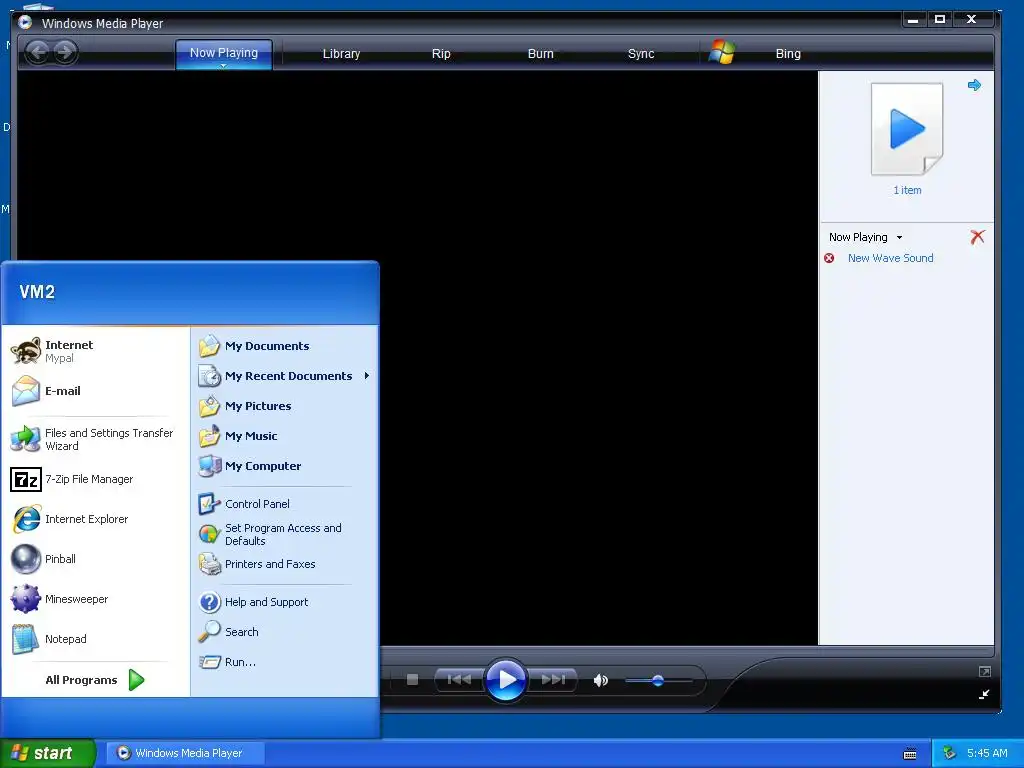This screenshot has height=768, width=1024.
Task: Expand All Programs with the green arrow
Action: coord(136,680)
